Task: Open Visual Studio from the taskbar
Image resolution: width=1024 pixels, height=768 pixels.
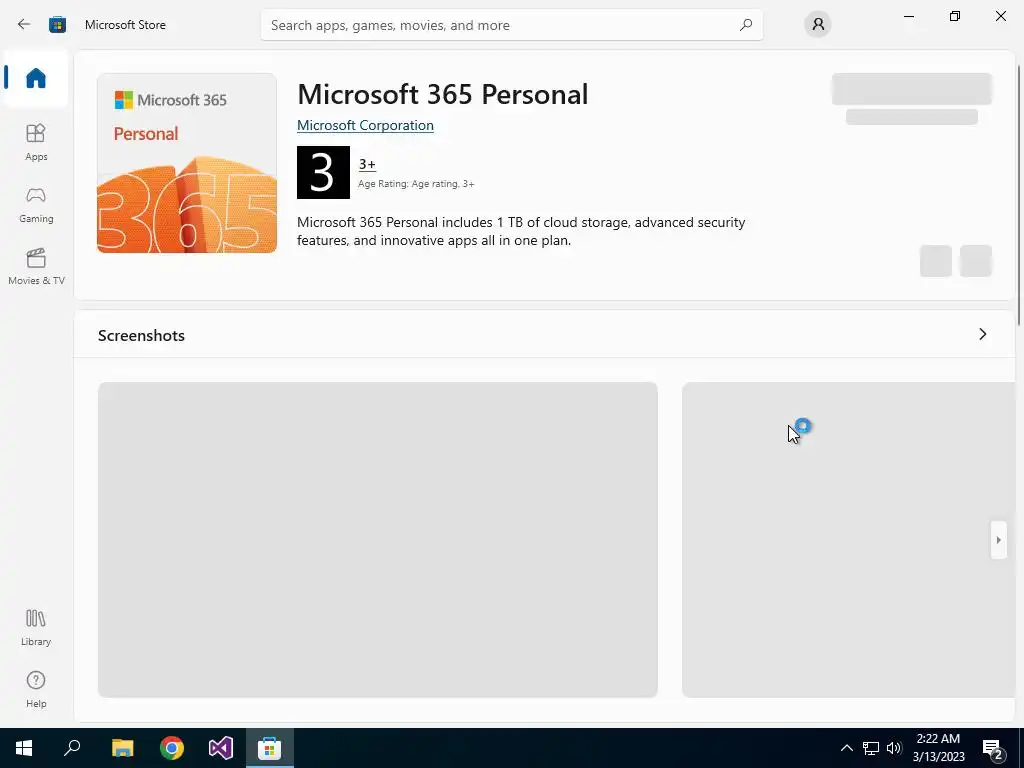Action: click(x=221, y=748)
